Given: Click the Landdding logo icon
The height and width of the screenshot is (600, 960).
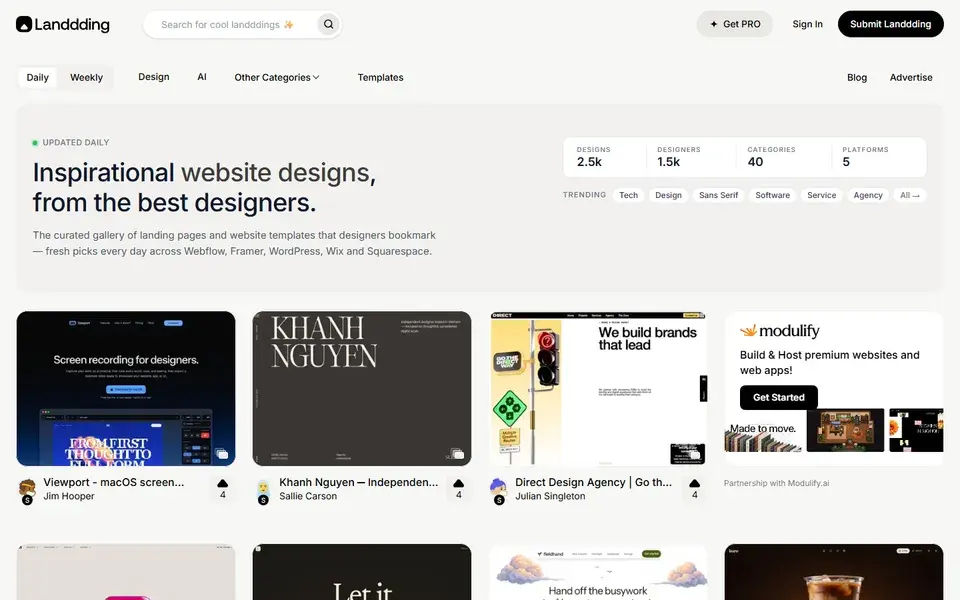Looking at the screenshot, I should pos(24,24).
